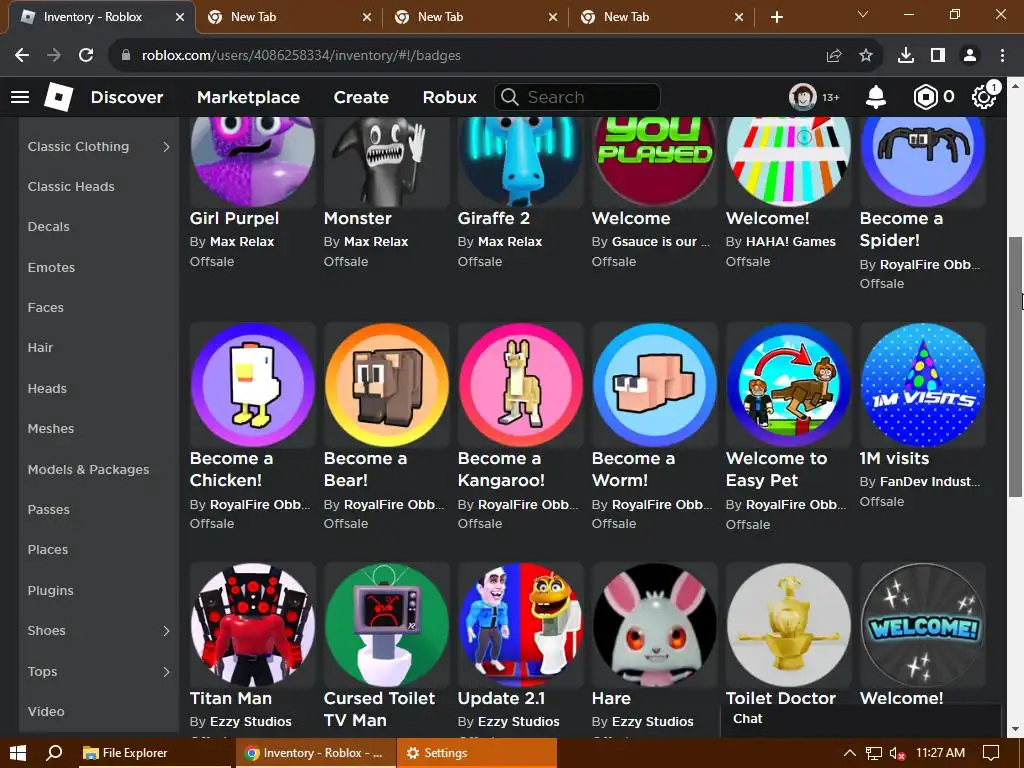This screenshot has width=1024, height=768.
Task: Select the Hair category
Action: point(40,347)
